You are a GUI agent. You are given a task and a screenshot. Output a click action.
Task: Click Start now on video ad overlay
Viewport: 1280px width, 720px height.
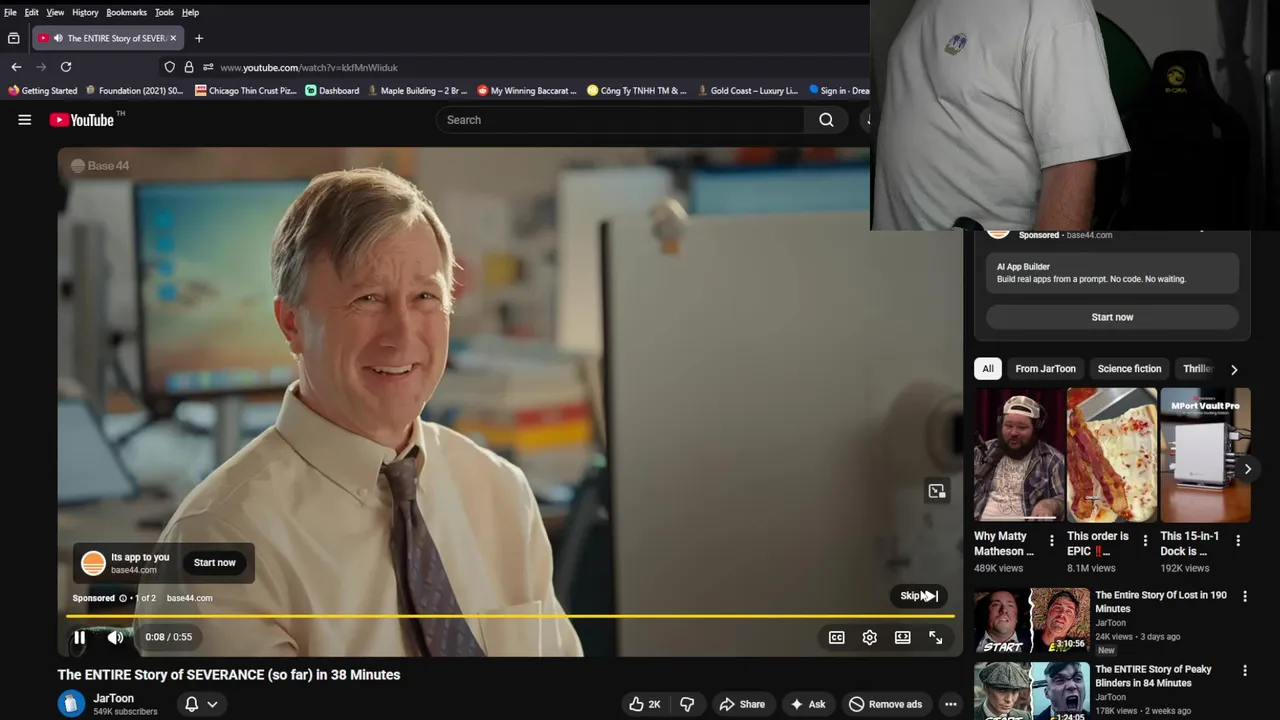[215, 563]
